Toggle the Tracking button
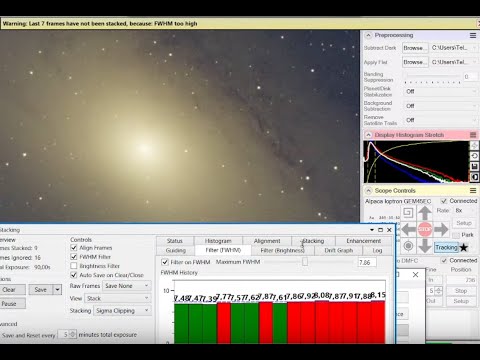The height and width of the screenshot is (360, 480). pyautogui.click(x=446, y=247)
